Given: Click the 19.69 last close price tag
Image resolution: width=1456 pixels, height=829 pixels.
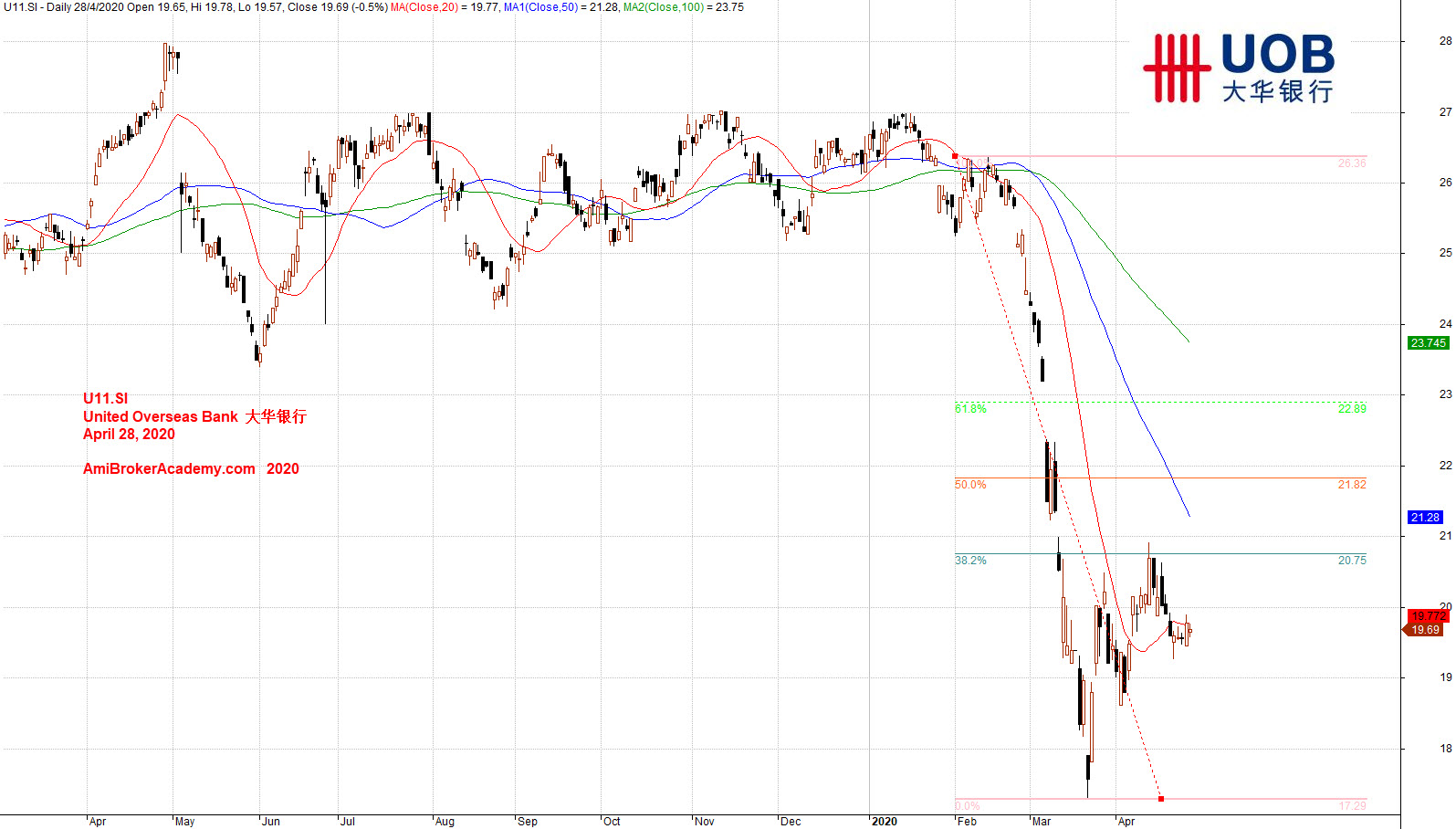Looking at the screenshot, I should point(1424,630).
